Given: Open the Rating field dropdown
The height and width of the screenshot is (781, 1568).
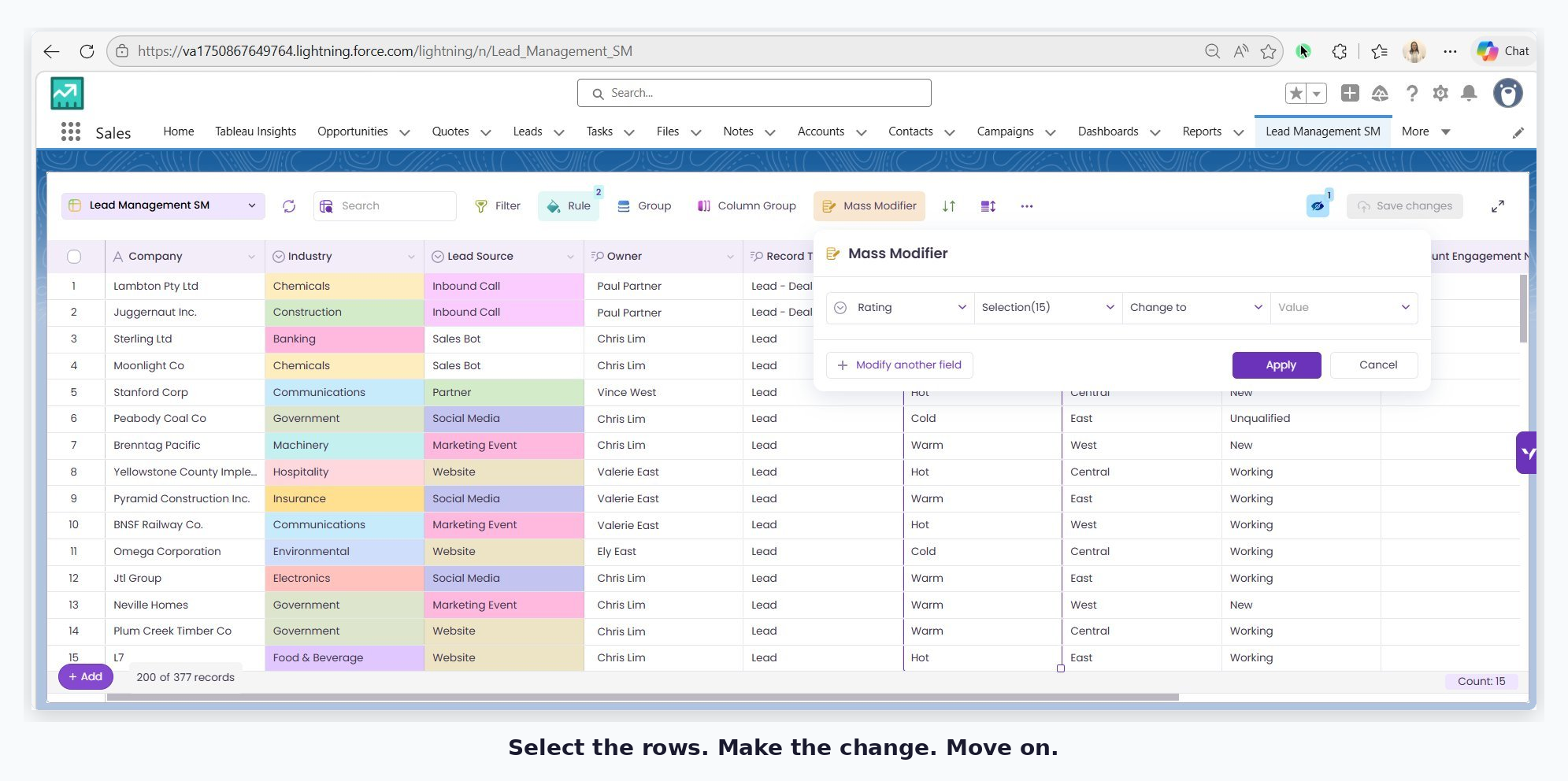Looking at the screenshot, I should (x=900, y=308).
